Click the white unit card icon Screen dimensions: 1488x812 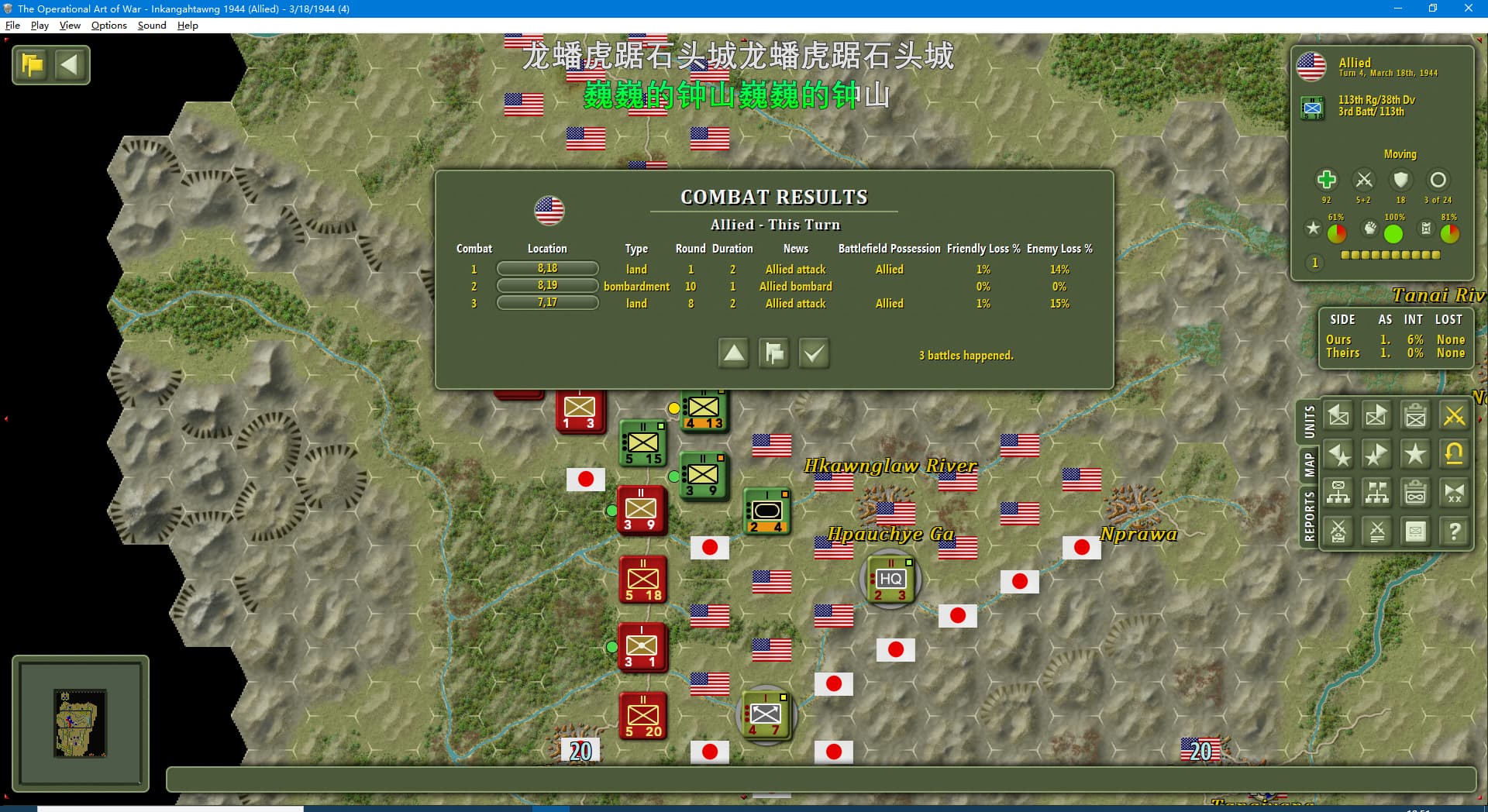1416,532
